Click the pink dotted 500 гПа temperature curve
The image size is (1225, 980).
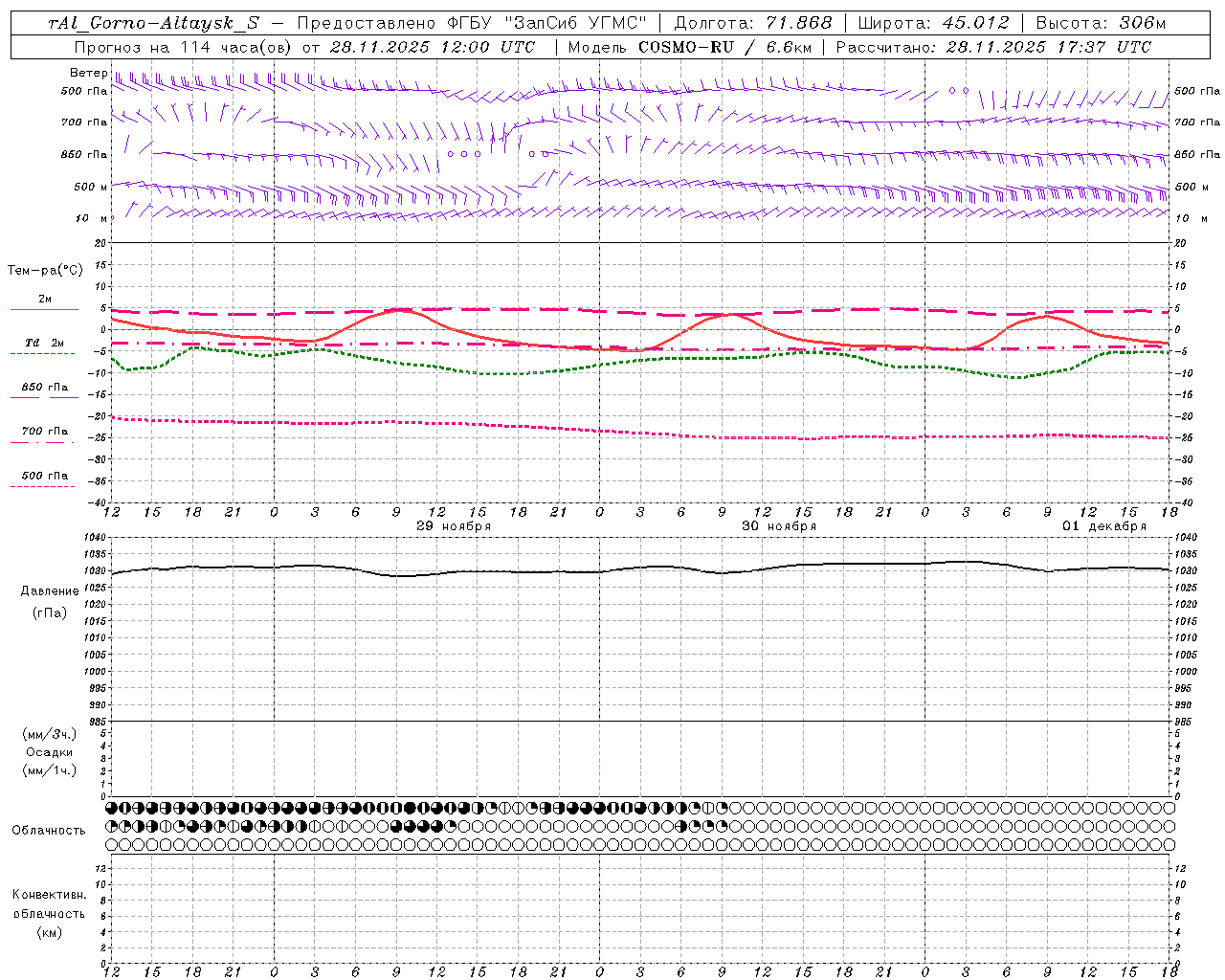point(641,434)
